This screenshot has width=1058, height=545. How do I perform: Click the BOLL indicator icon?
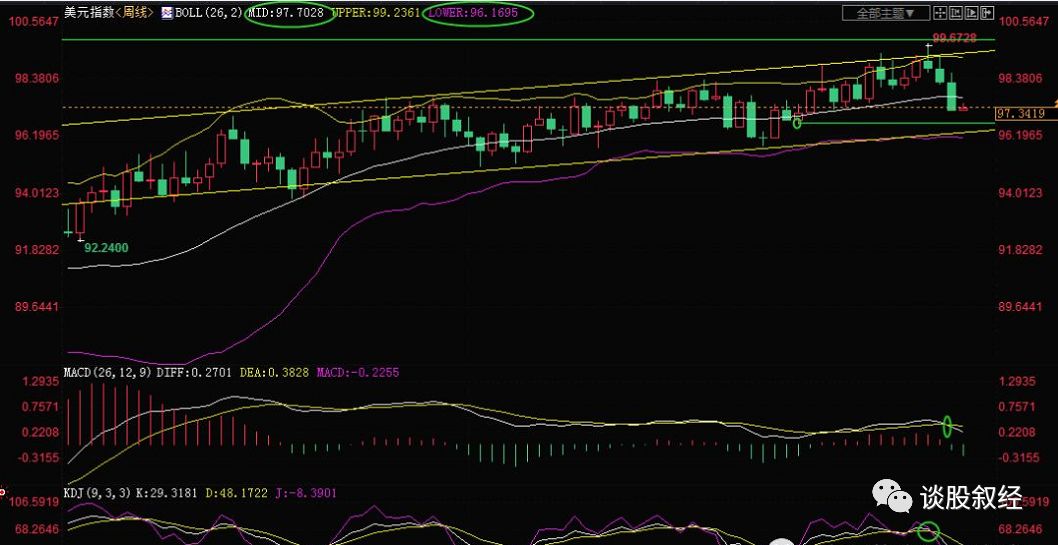[167, 12]
